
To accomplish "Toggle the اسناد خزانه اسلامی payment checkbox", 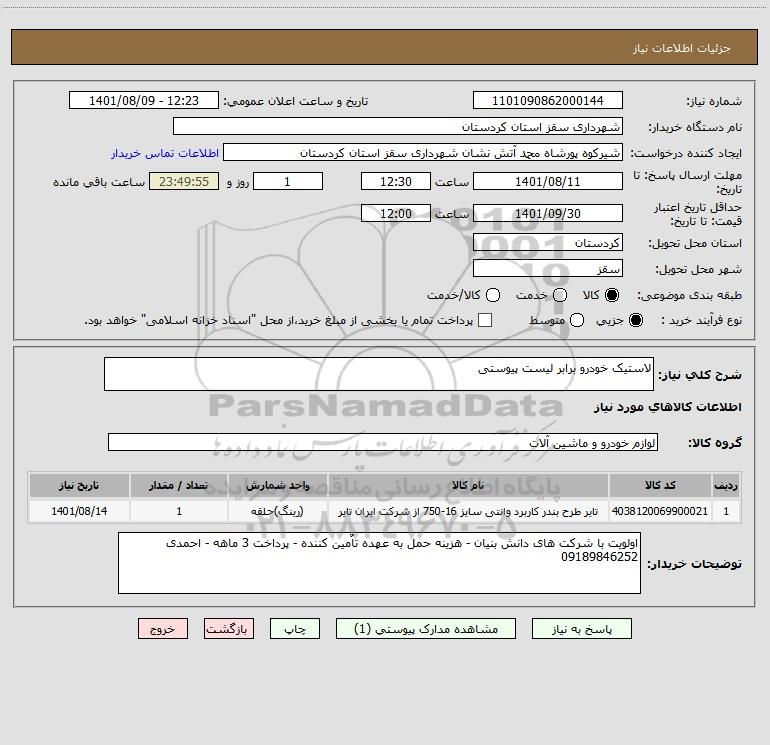I will tap(485, 320).
